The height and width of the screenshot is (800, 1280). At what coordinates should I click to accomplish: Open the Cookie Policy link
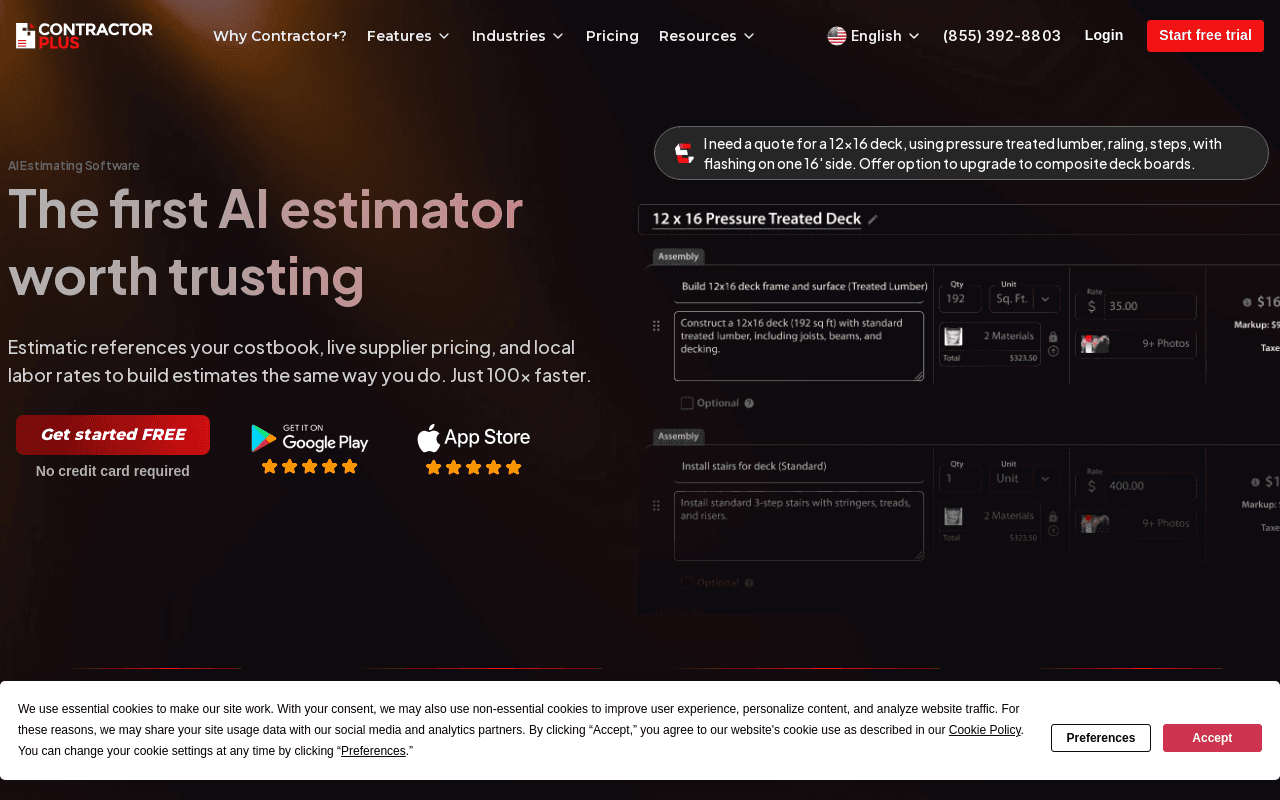[985, 730]
